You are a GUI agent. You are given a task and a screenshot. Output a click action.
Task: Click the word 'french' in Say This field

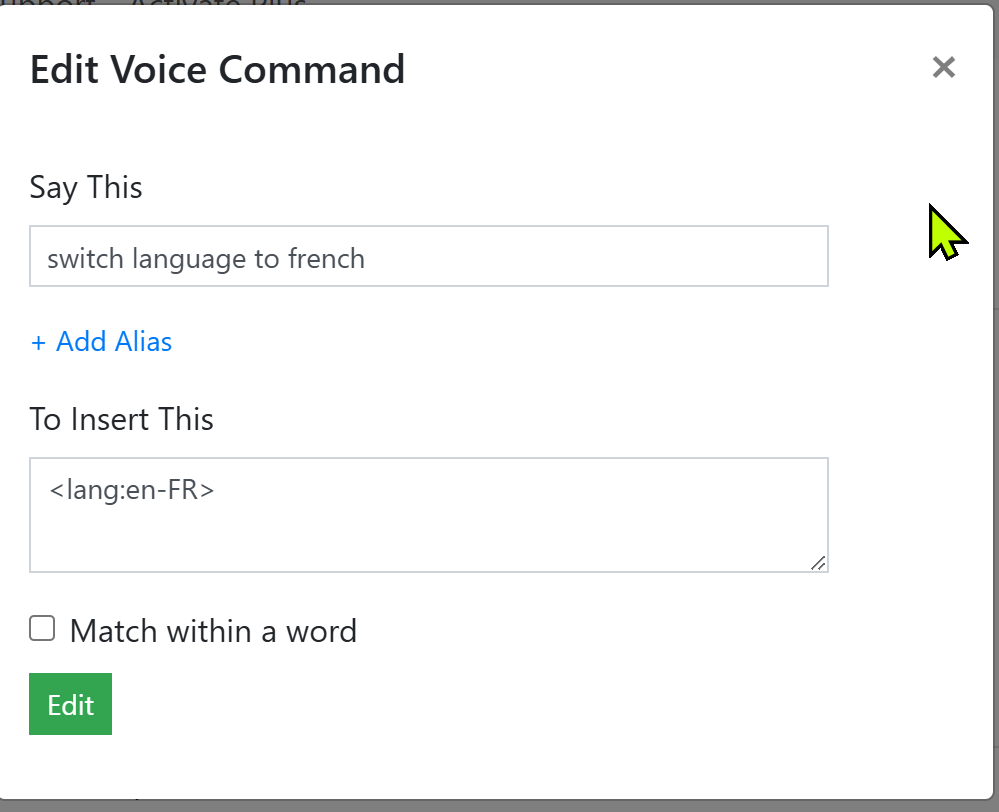coord(326,259)
